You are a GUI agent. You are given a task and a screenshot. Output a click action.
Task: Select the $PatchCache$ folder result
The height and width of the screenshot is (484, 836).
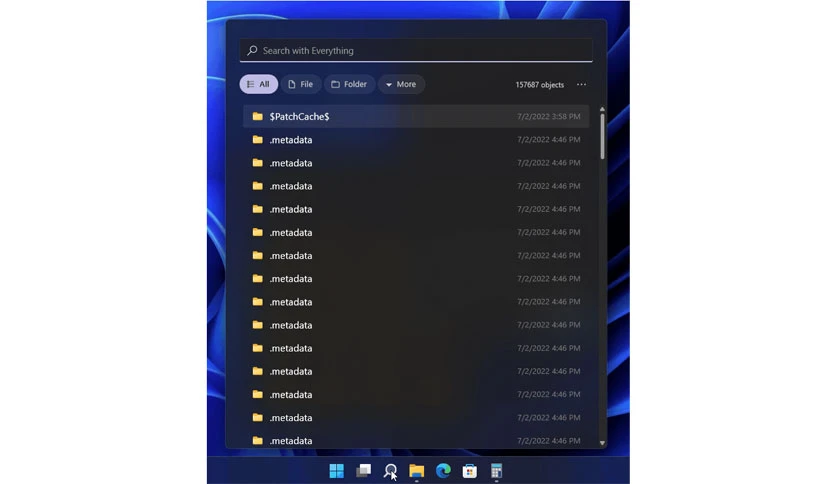(416, 116)
